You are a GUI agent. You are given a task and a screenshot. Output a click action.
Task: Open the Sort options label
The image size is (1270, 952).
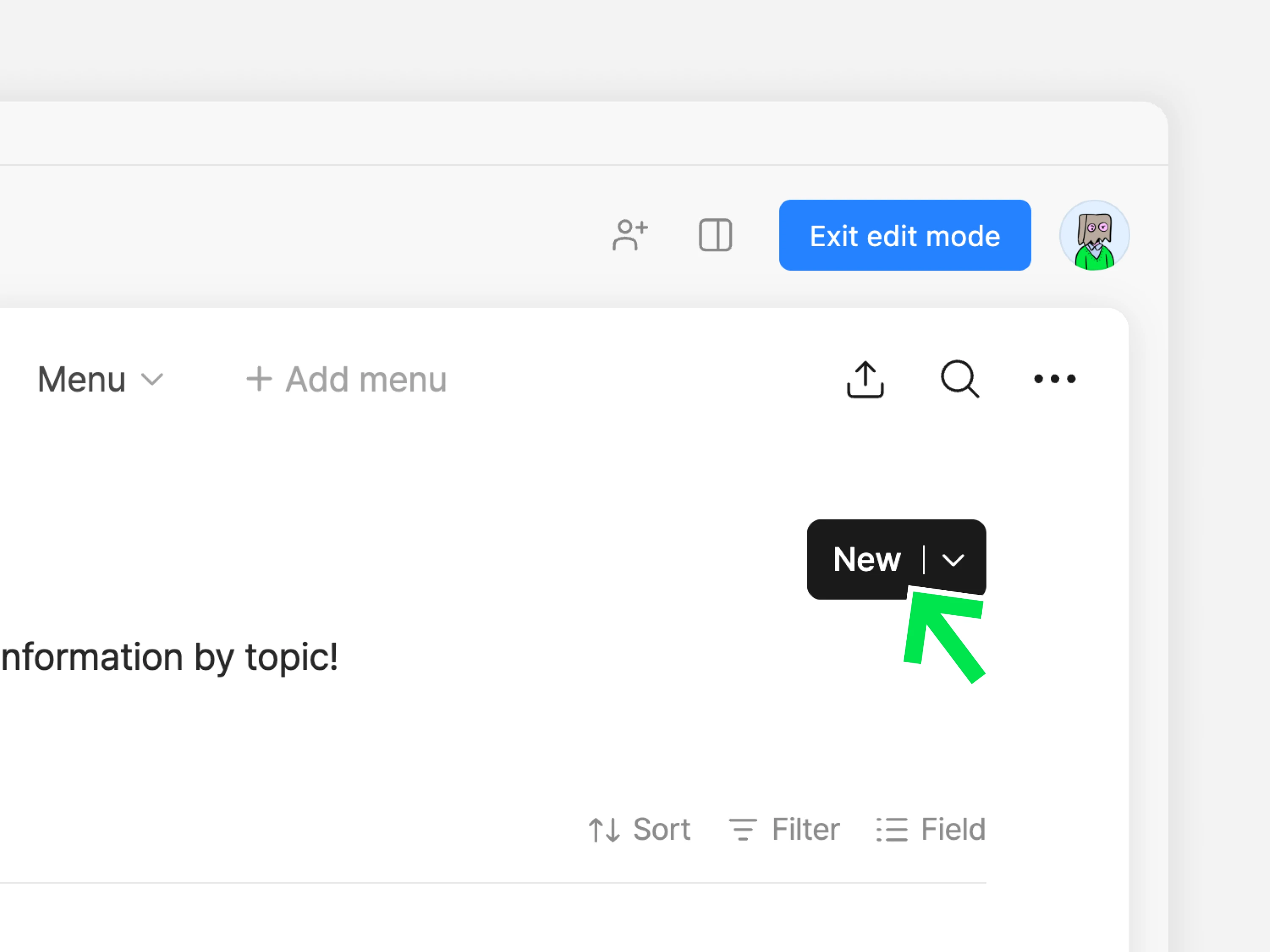[x=661, y=829]
